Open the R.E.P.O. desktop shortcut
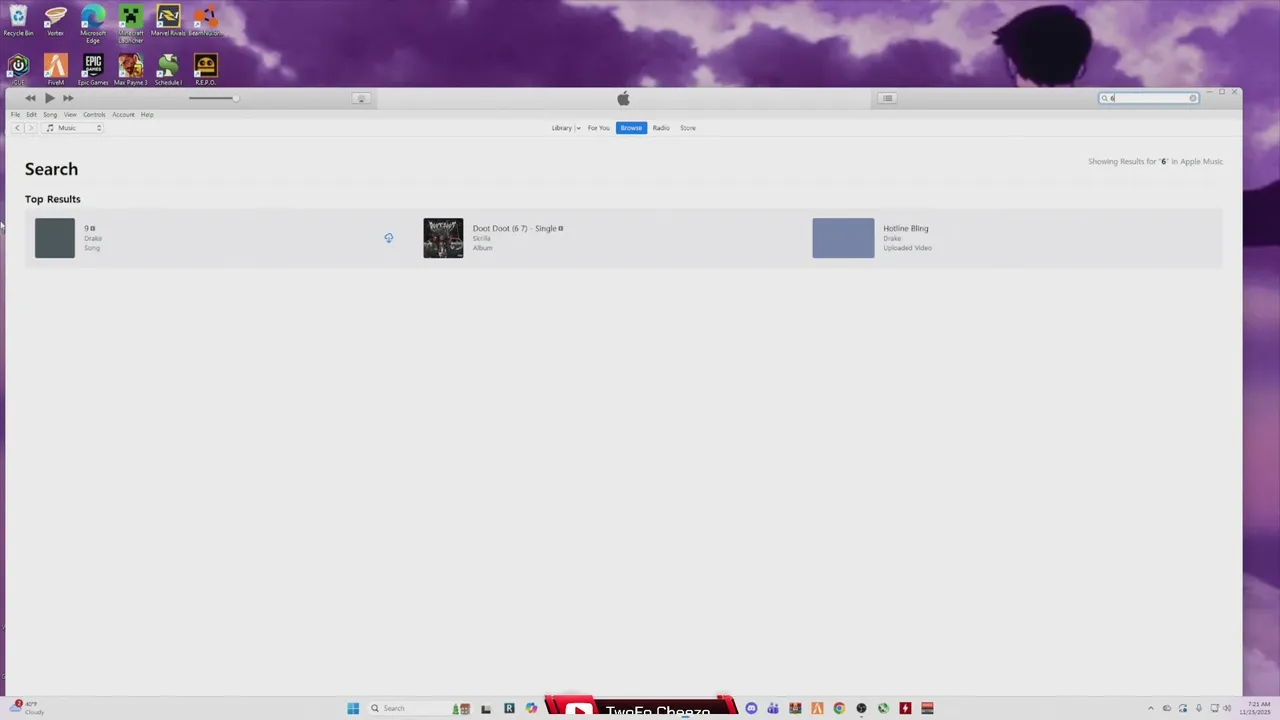1280x720 pixels. 205,69
